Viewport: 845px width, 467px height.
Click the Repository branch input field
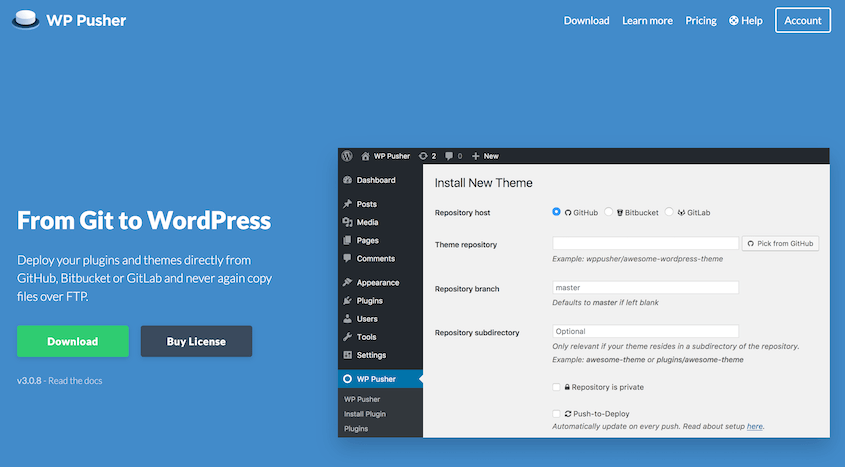(645, 288)
